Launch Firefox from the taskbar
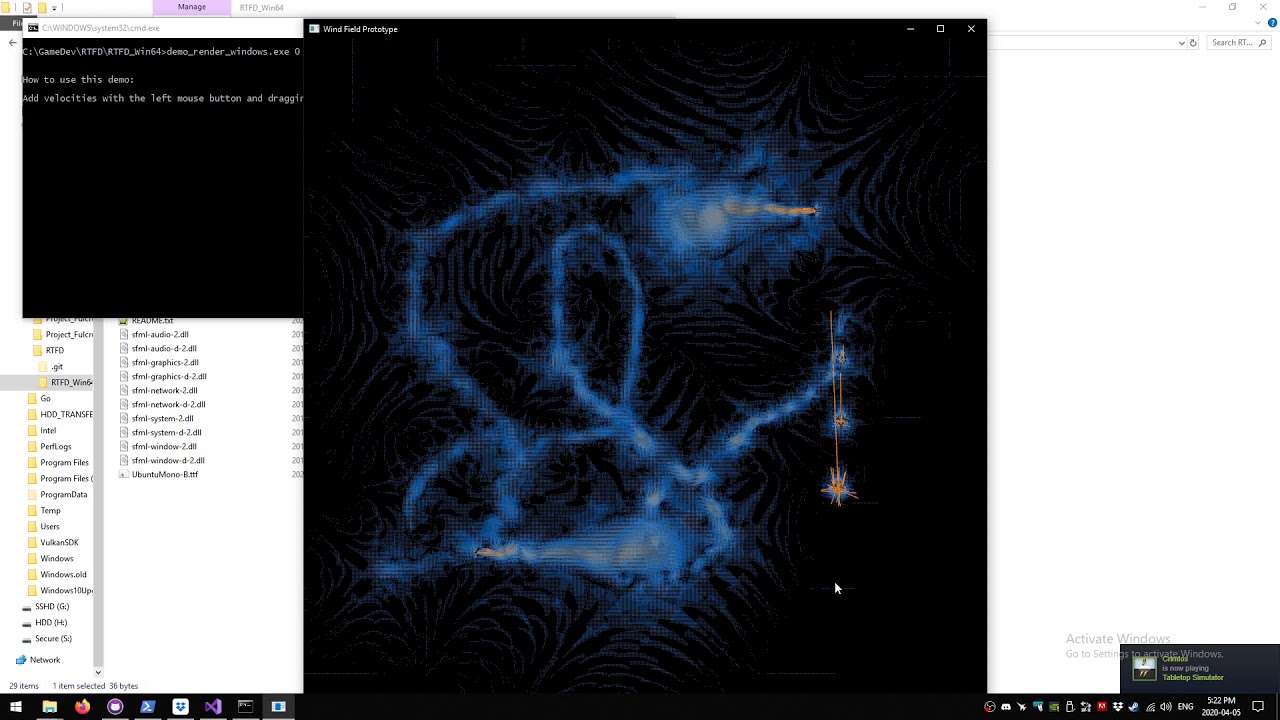Viewport: 1280px width, 720px height. (82, 707)
